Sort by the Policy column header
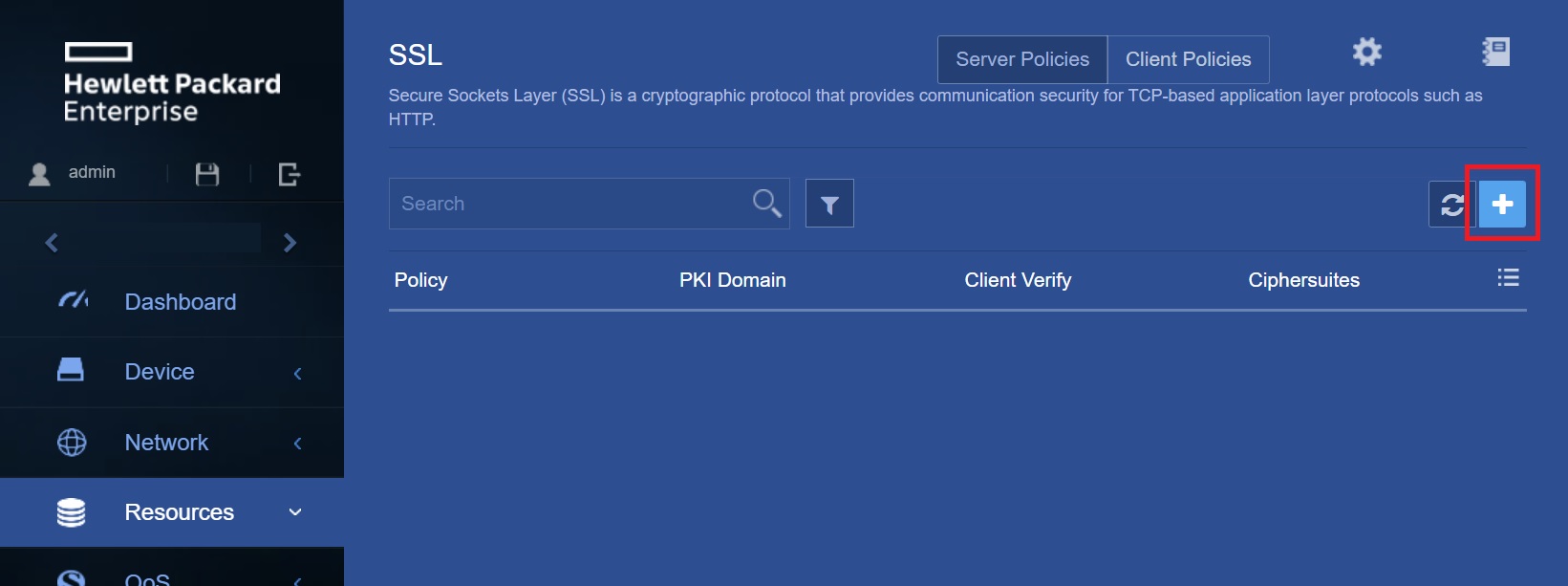The width and height of the screenshot is (1568, 586). pos(420,280)
